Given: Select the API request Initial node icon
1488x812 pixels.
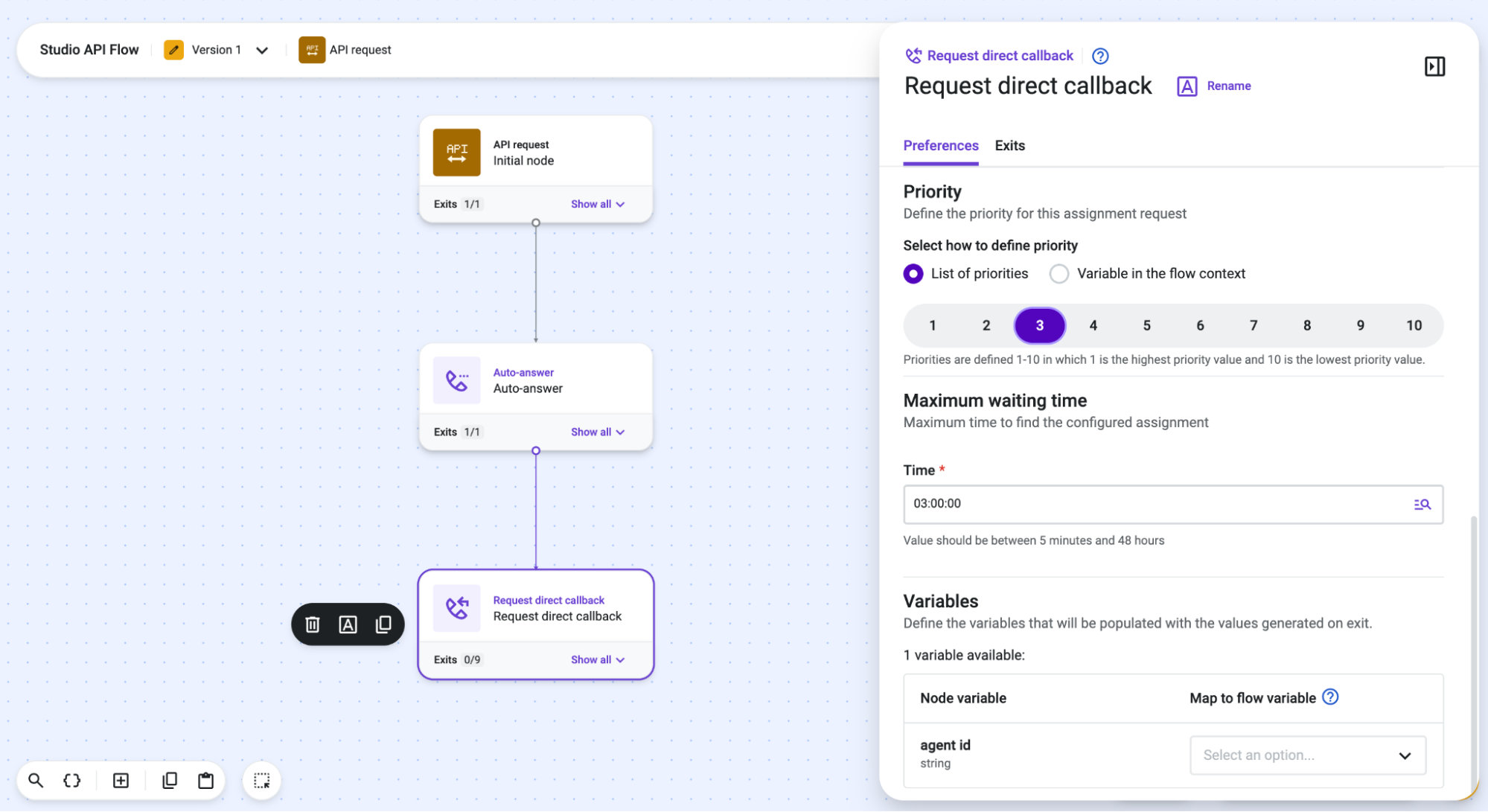Looking at the screenshot, I should coord(456,153).
